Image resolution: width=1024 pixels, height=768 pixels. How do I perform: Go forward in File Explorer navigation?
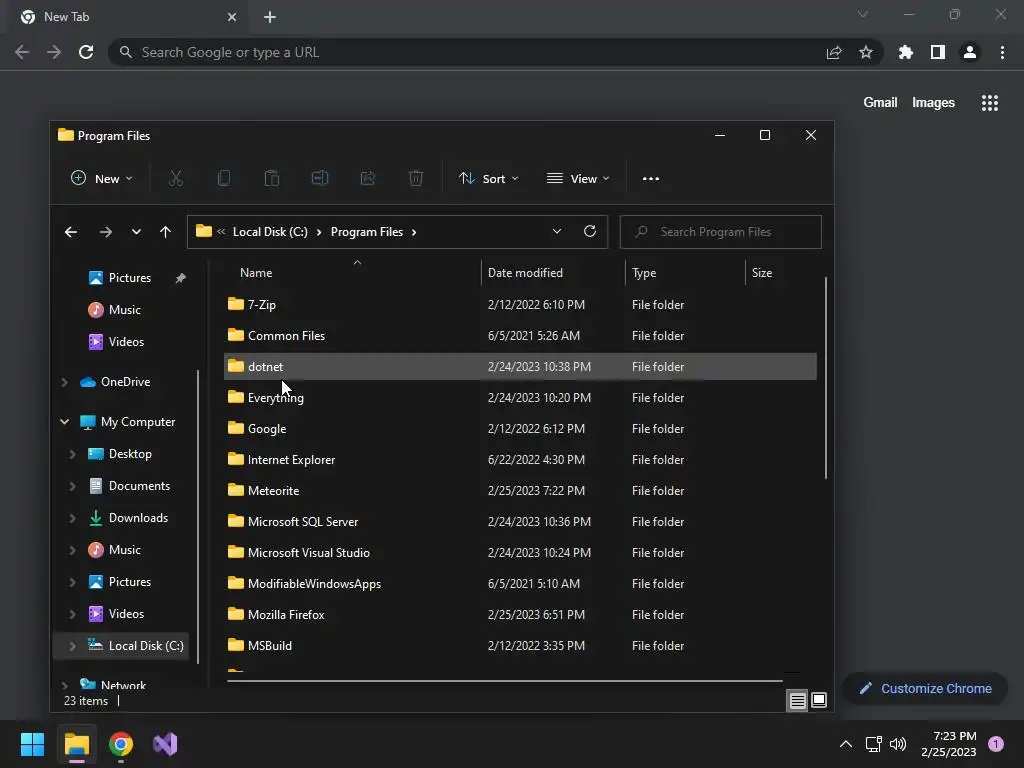(x=105, y=232)
